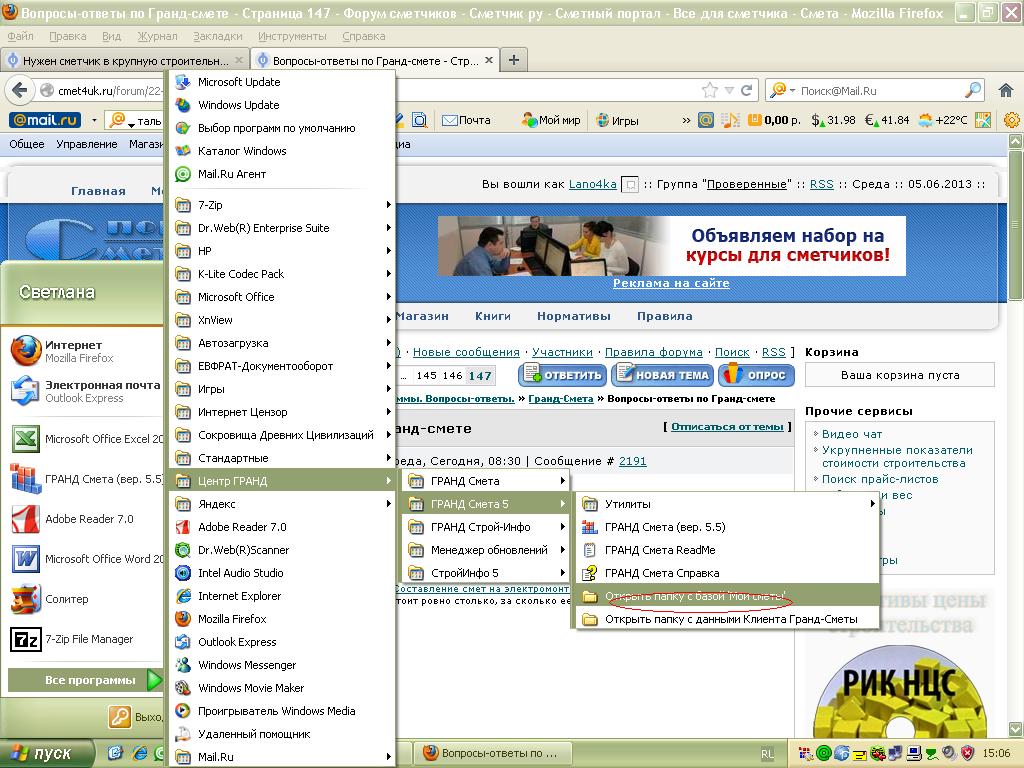
Task: Launch Проигрыватель Windows Media
Action: point(282,711)
